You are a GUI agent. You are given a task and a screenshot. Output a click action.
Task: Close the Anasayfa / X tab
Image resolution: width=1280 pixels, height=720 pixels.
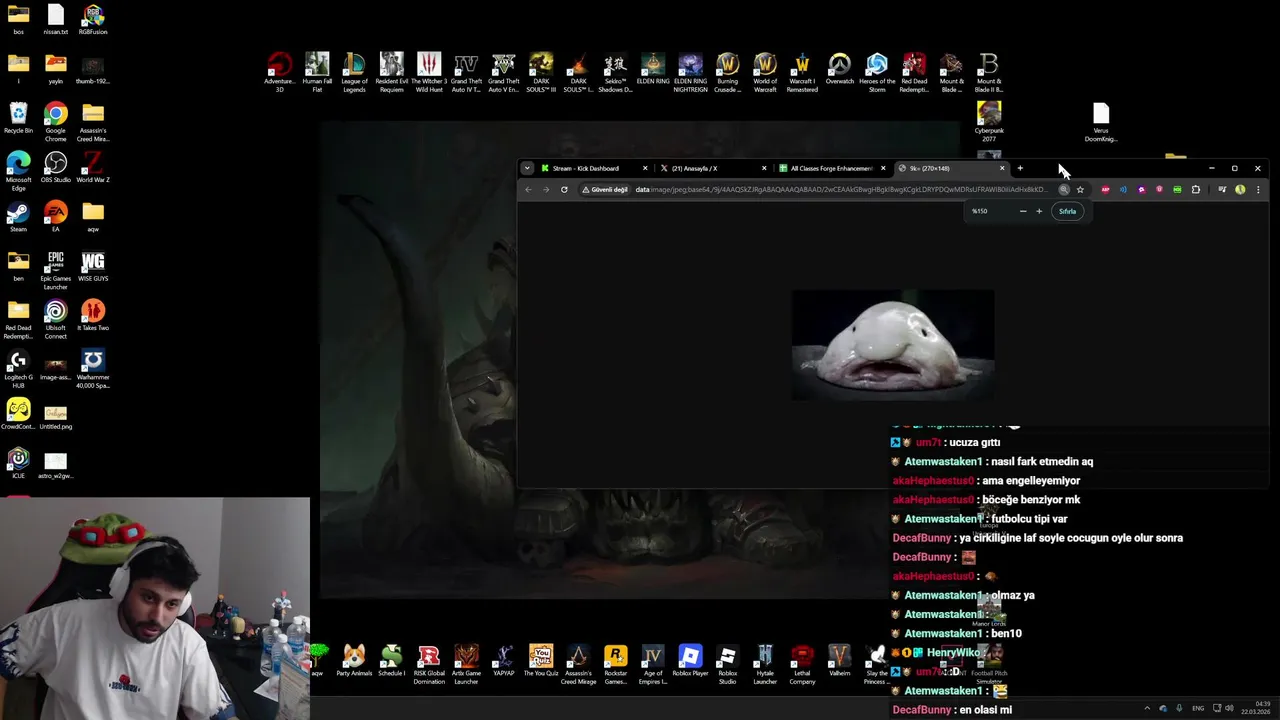coord(764,168)
